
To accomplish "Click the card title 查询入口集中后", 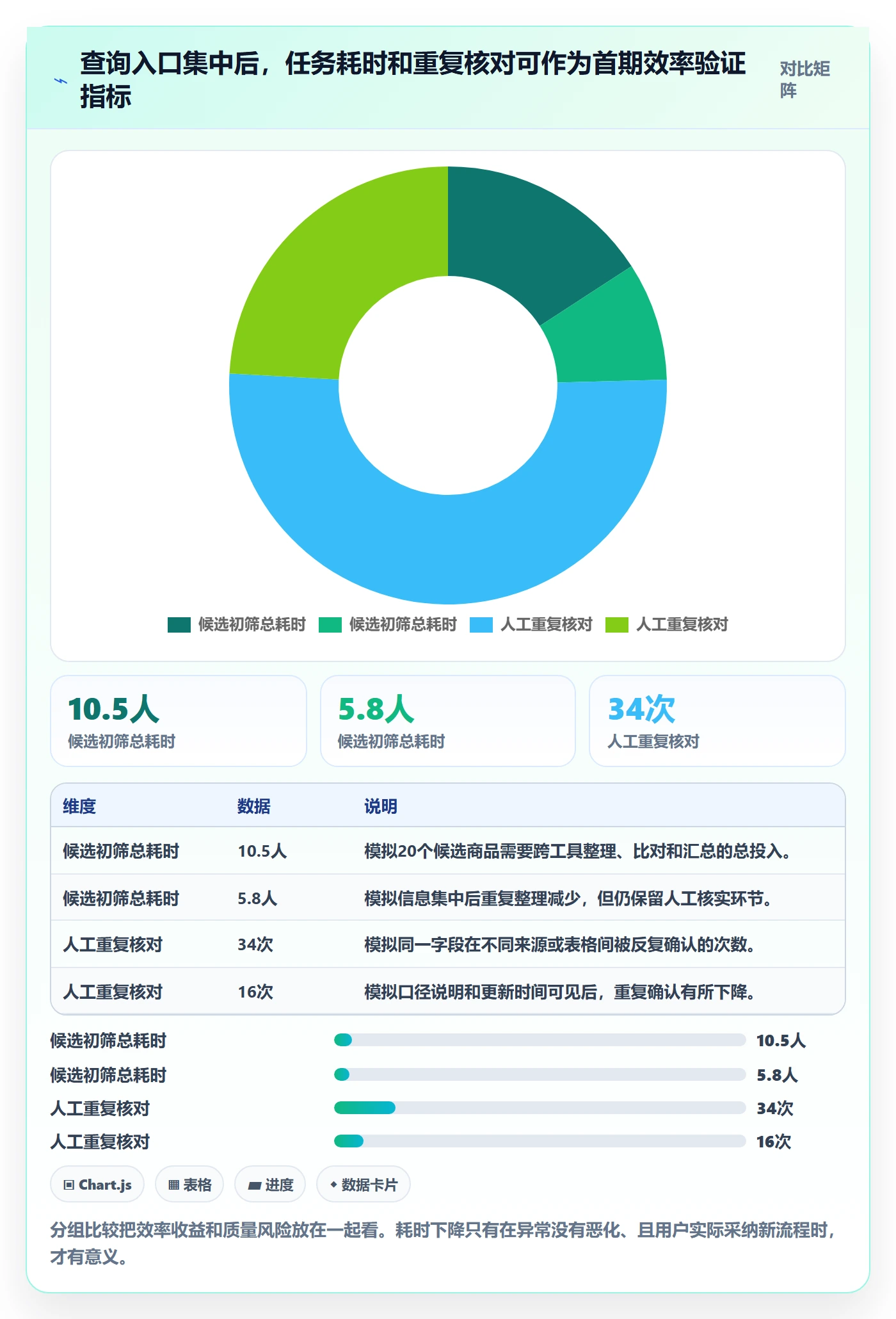I will [413, 80].
